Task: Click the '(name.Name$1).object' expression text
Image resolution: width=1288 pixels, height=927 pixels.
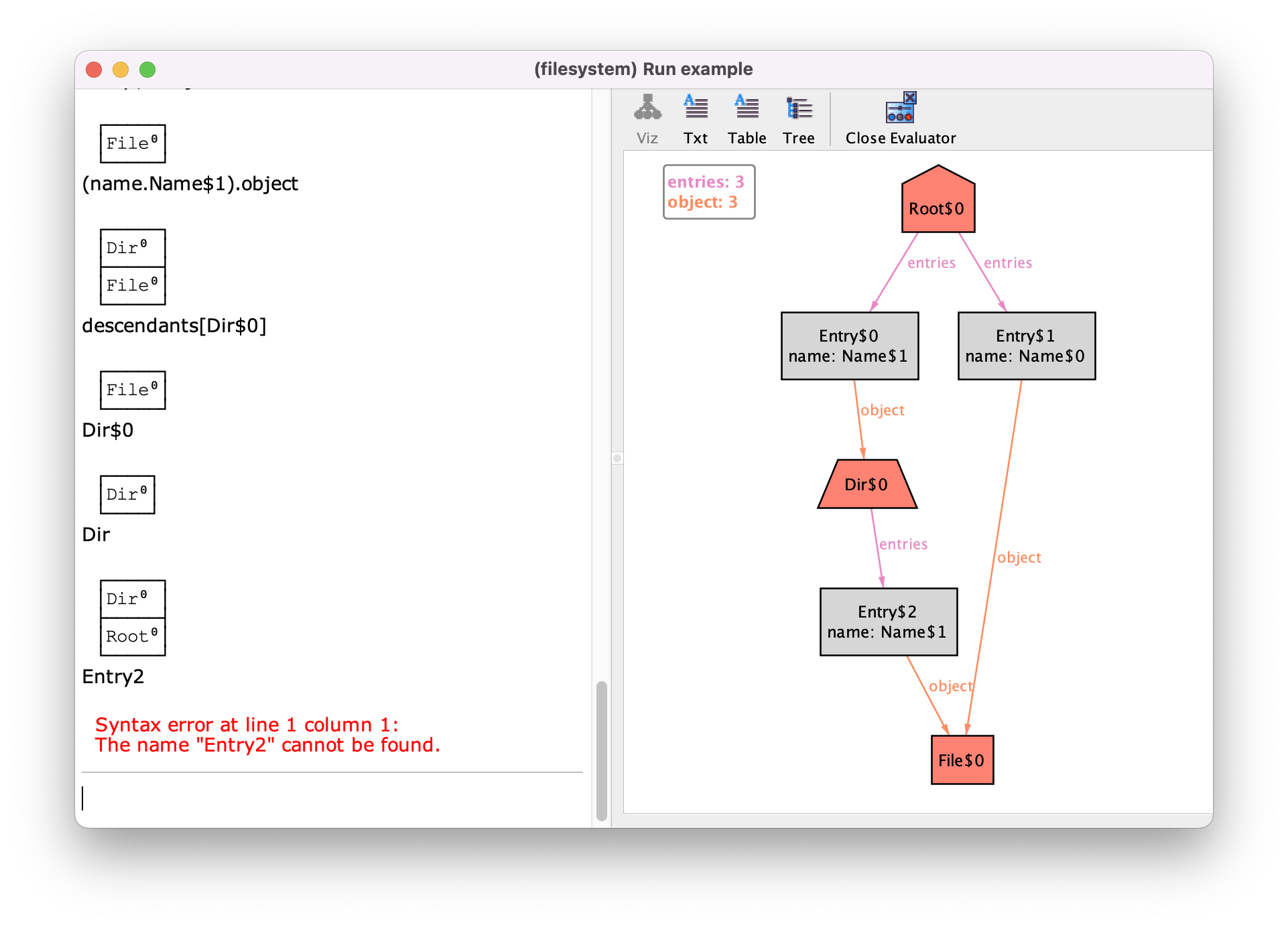Action: coord(190,184)
